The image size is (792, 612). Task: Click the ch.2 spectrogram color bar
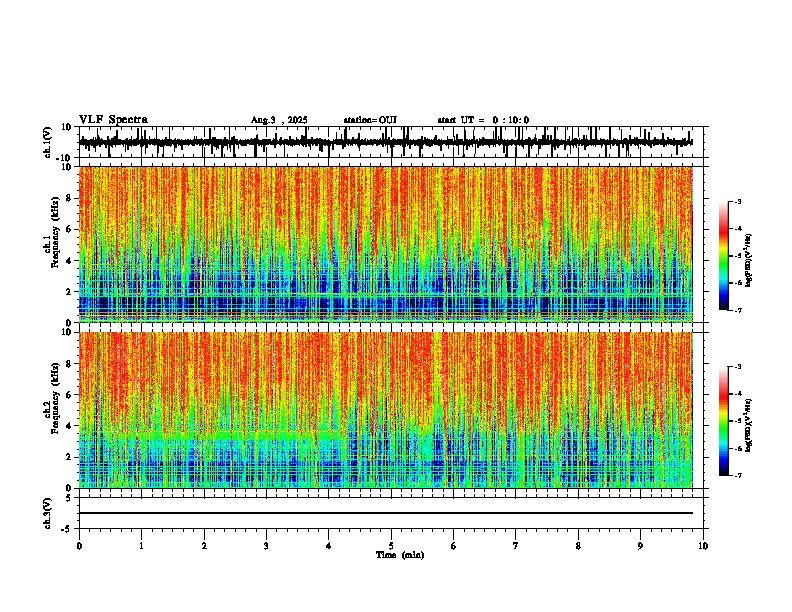pyautogui.click(x=724, y=421)
